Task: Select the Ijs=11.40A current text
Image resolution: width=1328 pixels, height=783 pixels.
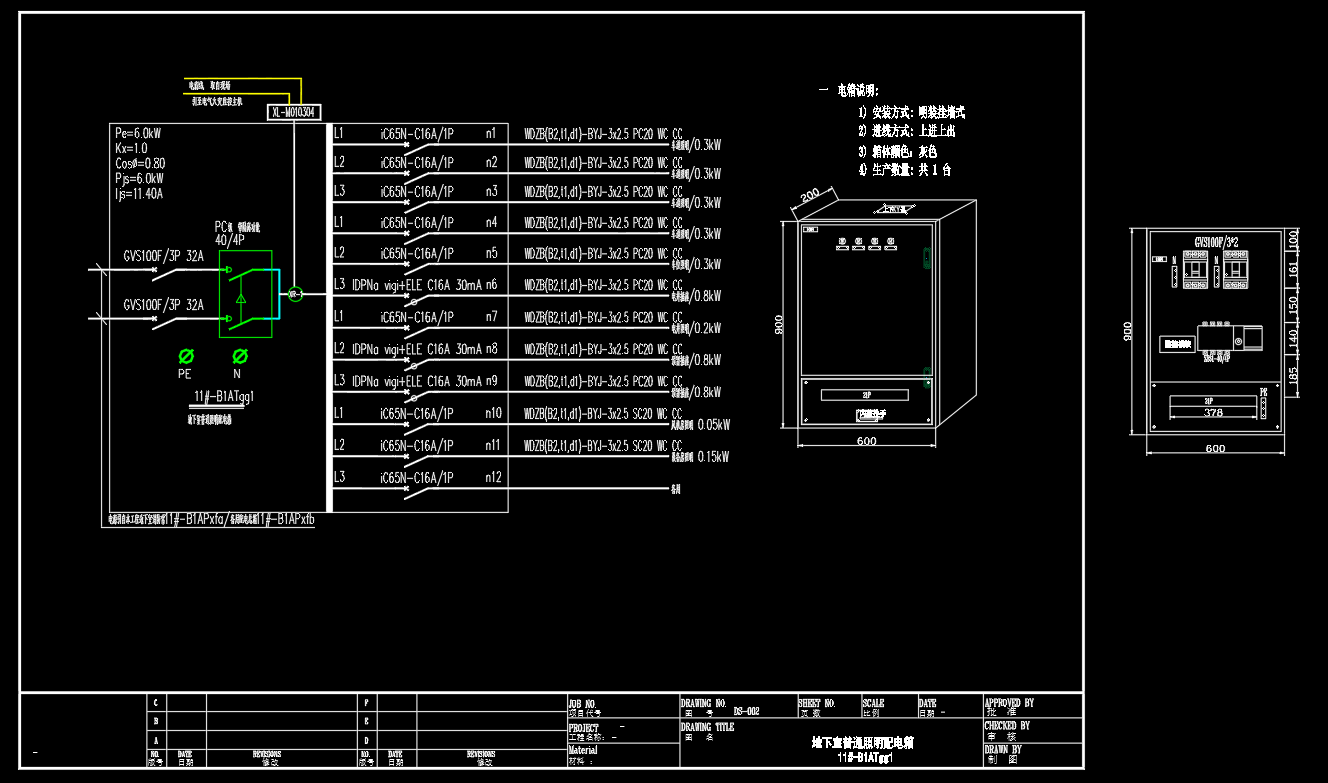Action: pos(139,194)
